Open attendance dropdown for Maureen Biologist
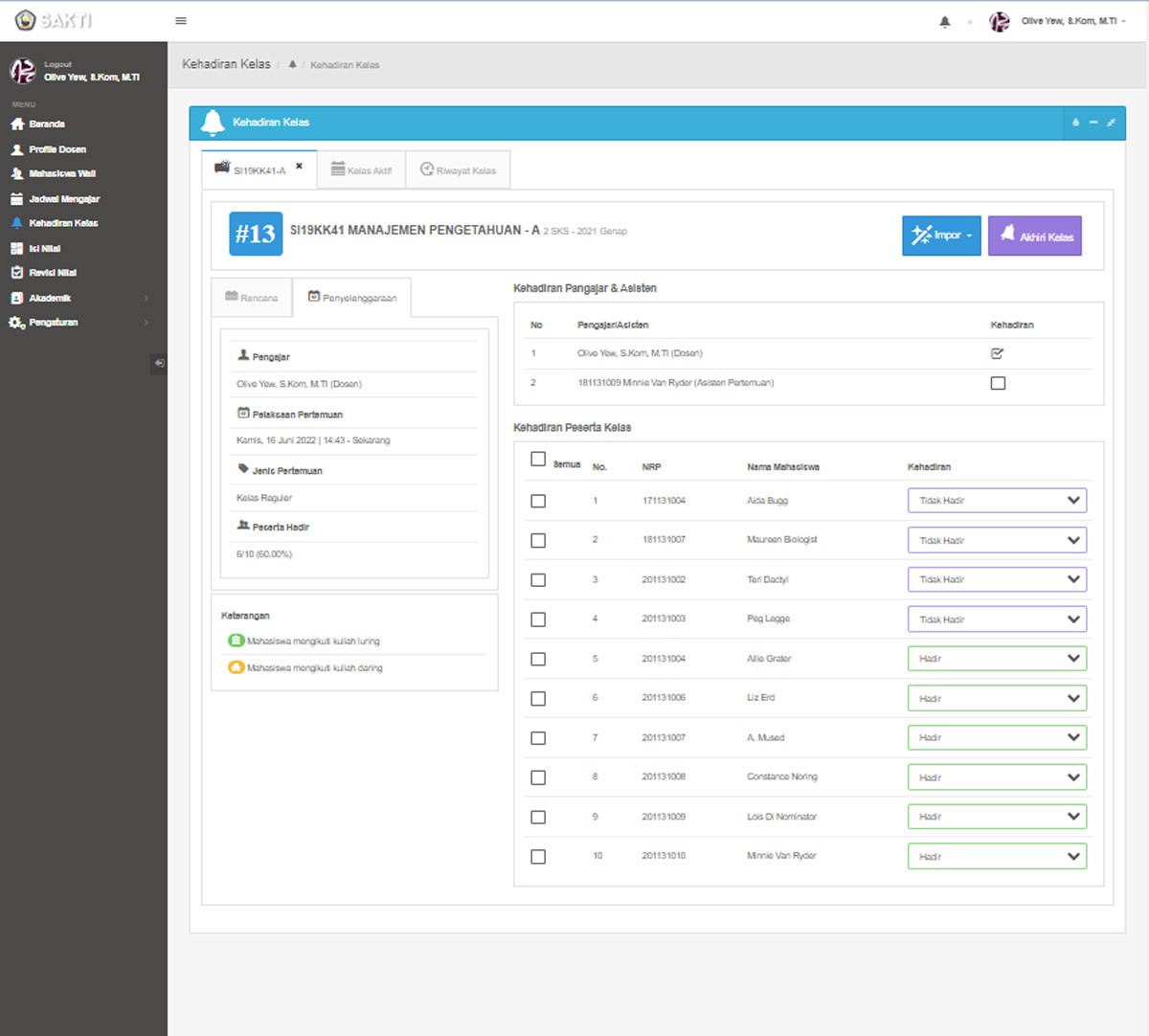 pos(997,540)
